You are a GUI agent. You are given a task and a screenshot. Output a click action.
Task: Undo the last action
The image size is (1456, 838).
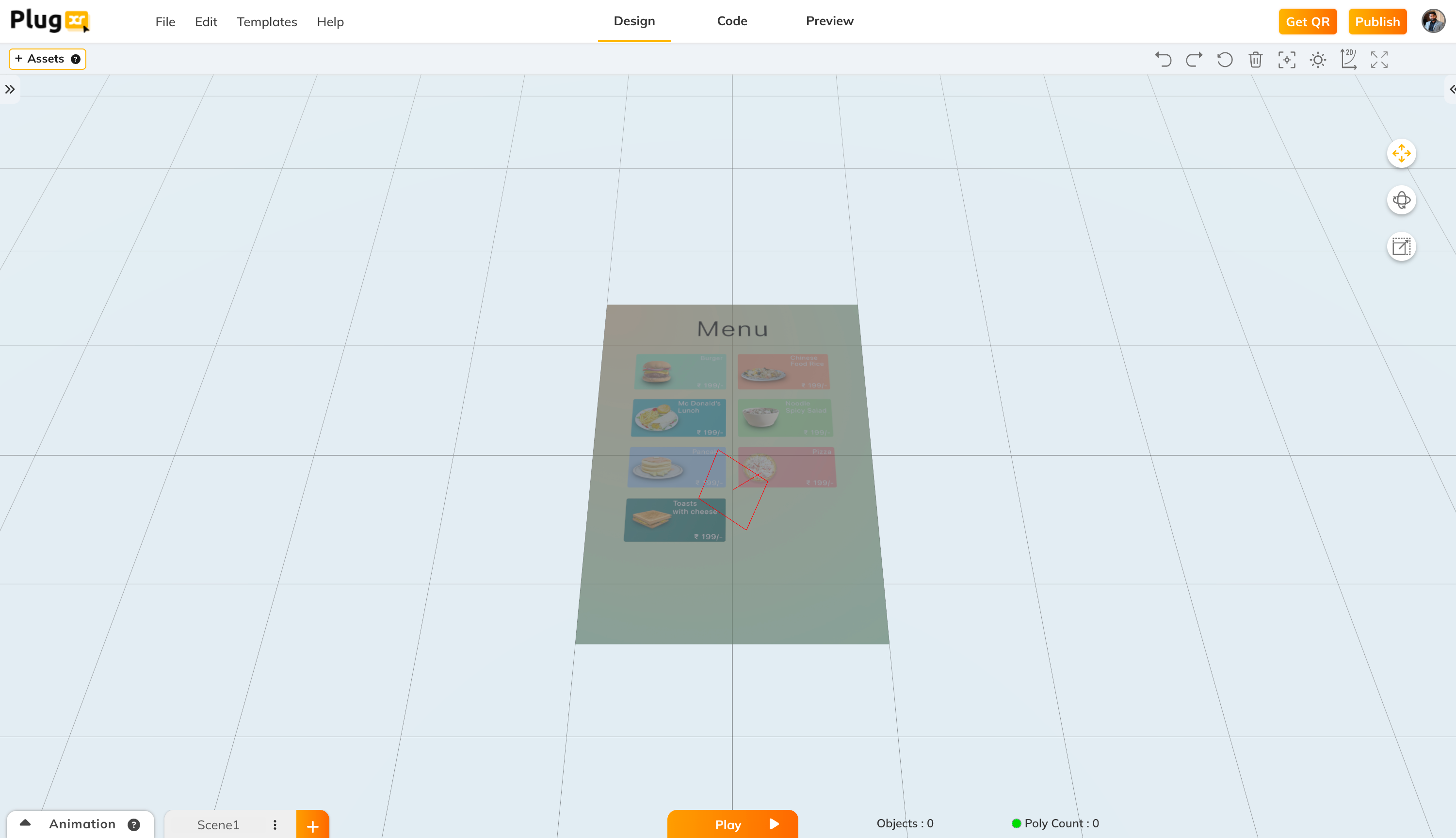click(1163, 59)
